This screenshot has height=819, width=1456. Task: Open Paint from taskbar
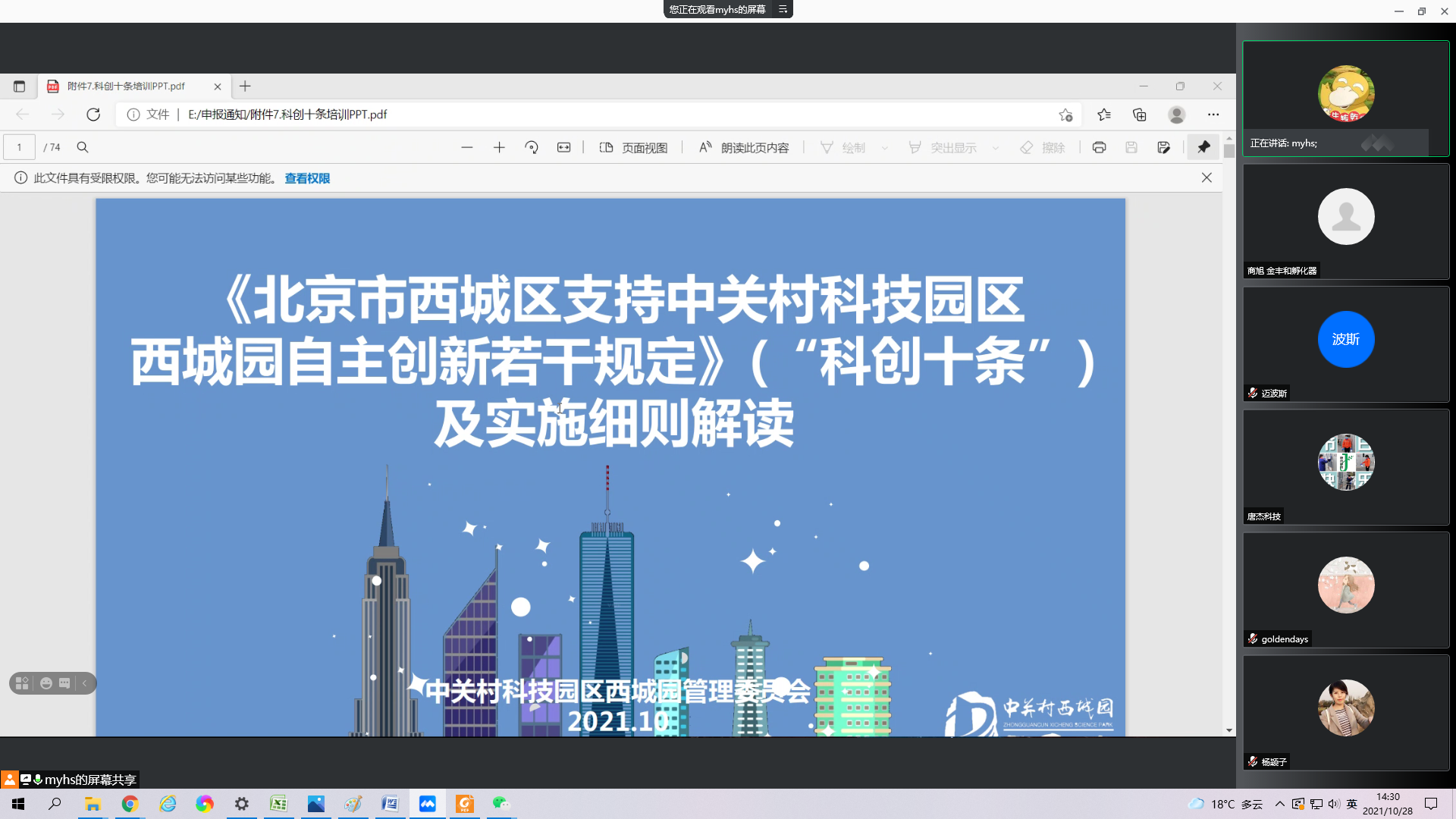point(353,804)
